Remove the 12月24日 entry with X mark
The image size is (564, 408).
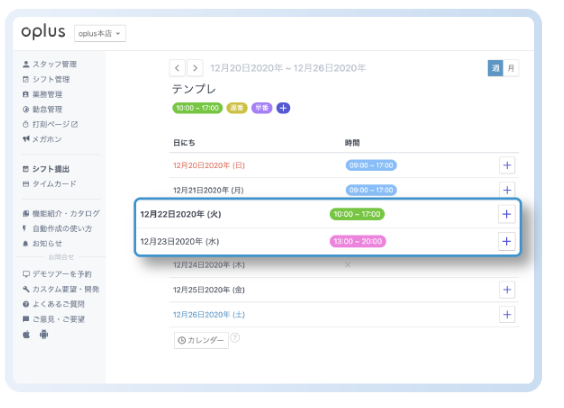tap(347, 265)
